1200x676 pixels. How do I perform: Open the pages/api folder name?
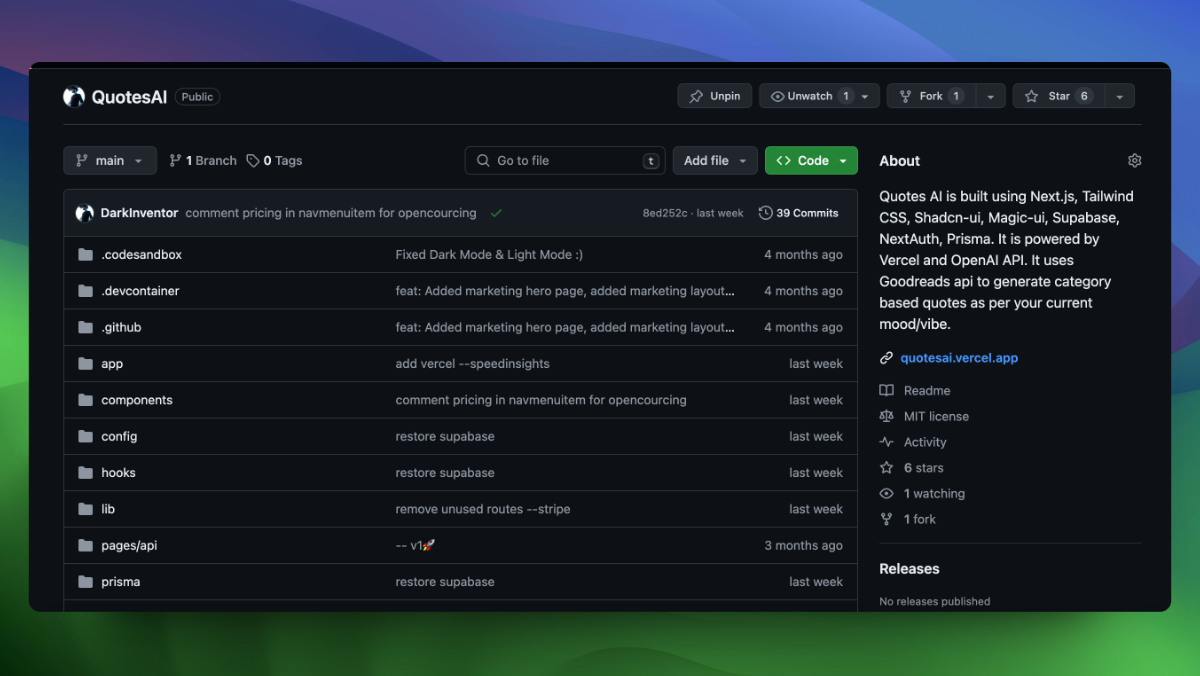click(x=129, y=546)
